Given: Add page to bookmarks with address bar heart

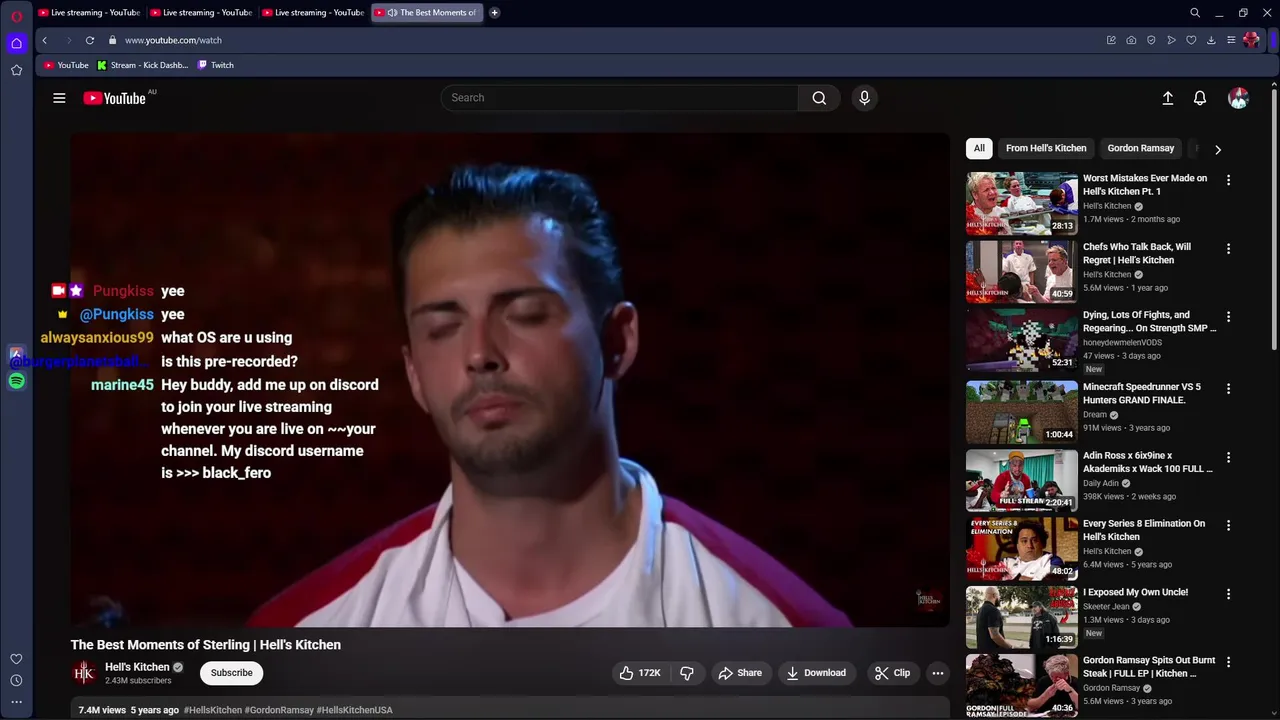Looking at the screenshot, I should click(x=1191, y=40).
